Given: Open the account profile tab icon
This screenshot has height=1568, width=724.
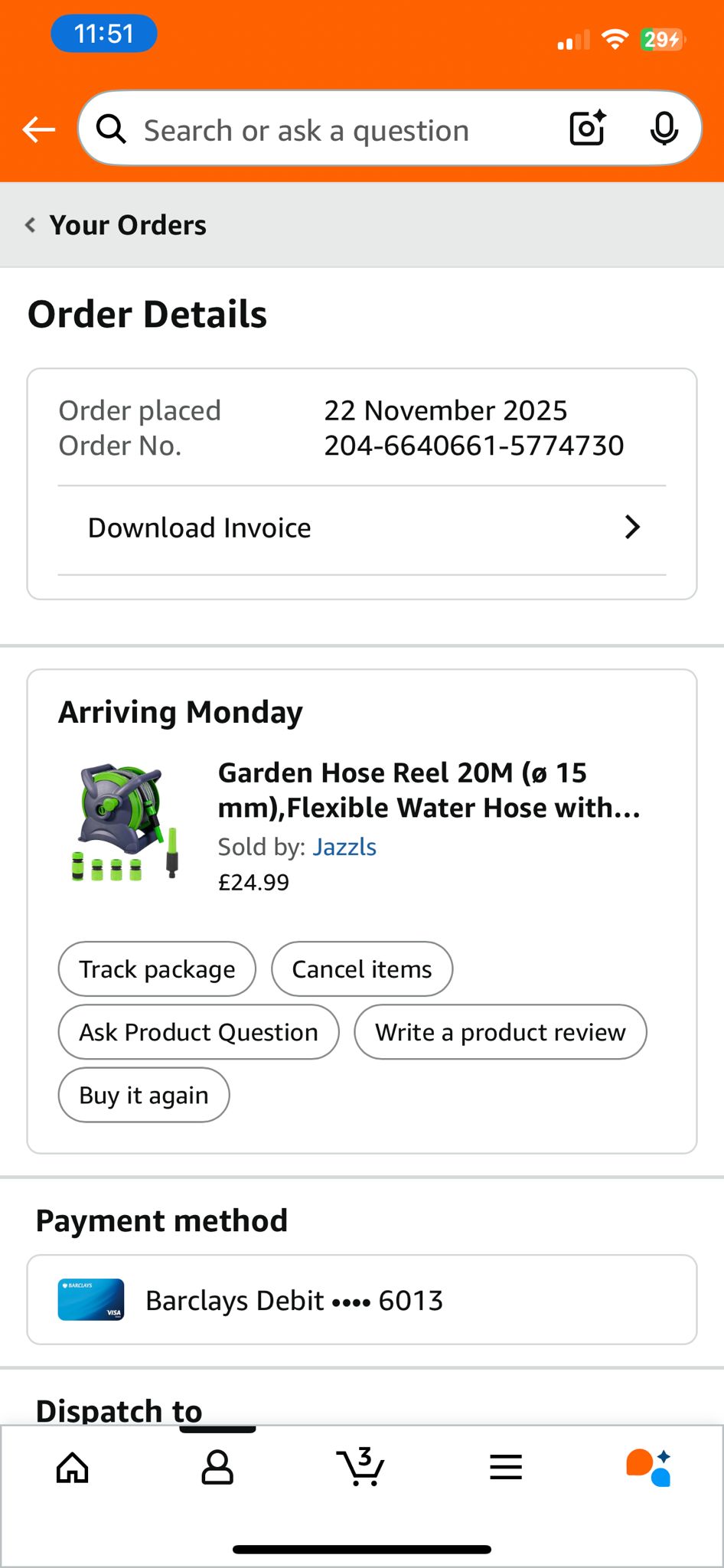Looking at the screenshot, I should pyautogui.click(x=217, y=1467).
